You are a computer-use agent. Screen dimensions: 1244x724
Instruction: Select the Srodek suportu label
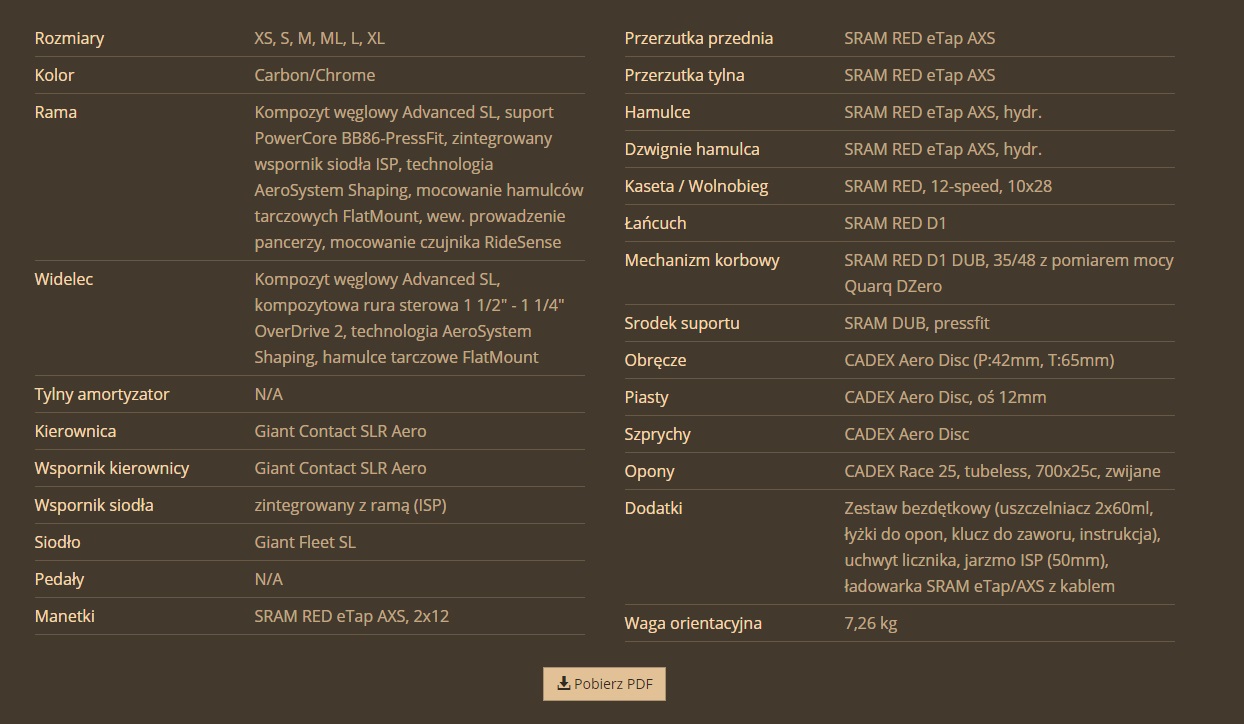click(x=682, y=323)
